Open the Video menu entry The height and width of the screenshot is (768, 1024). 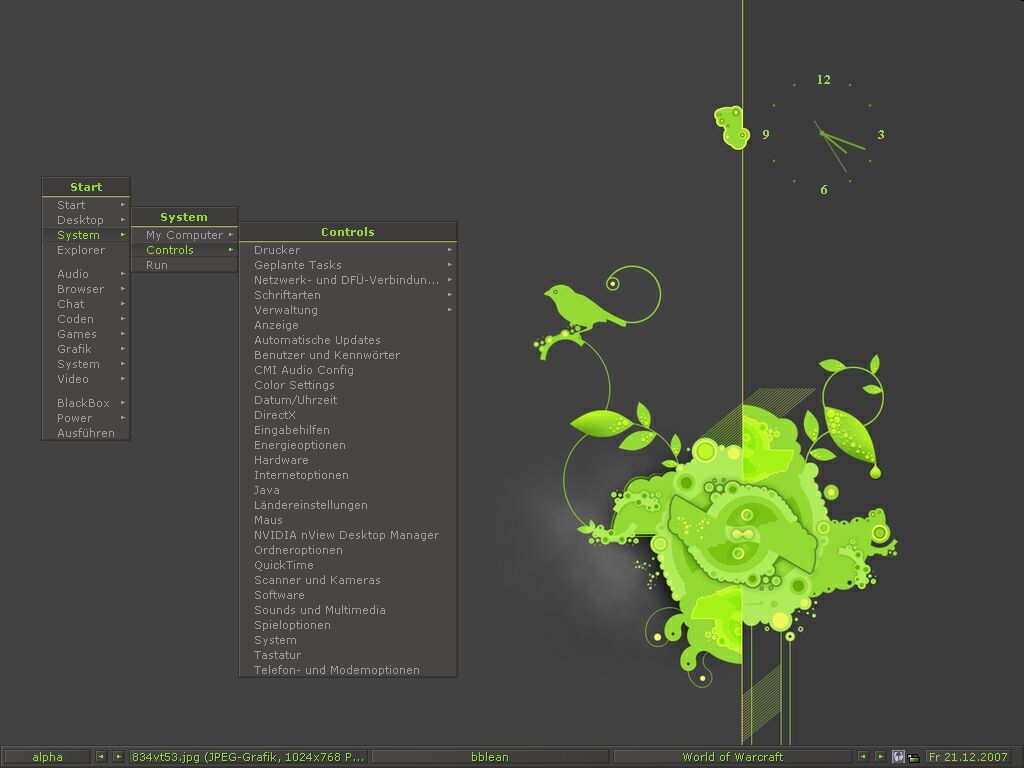tap(86, 379)
